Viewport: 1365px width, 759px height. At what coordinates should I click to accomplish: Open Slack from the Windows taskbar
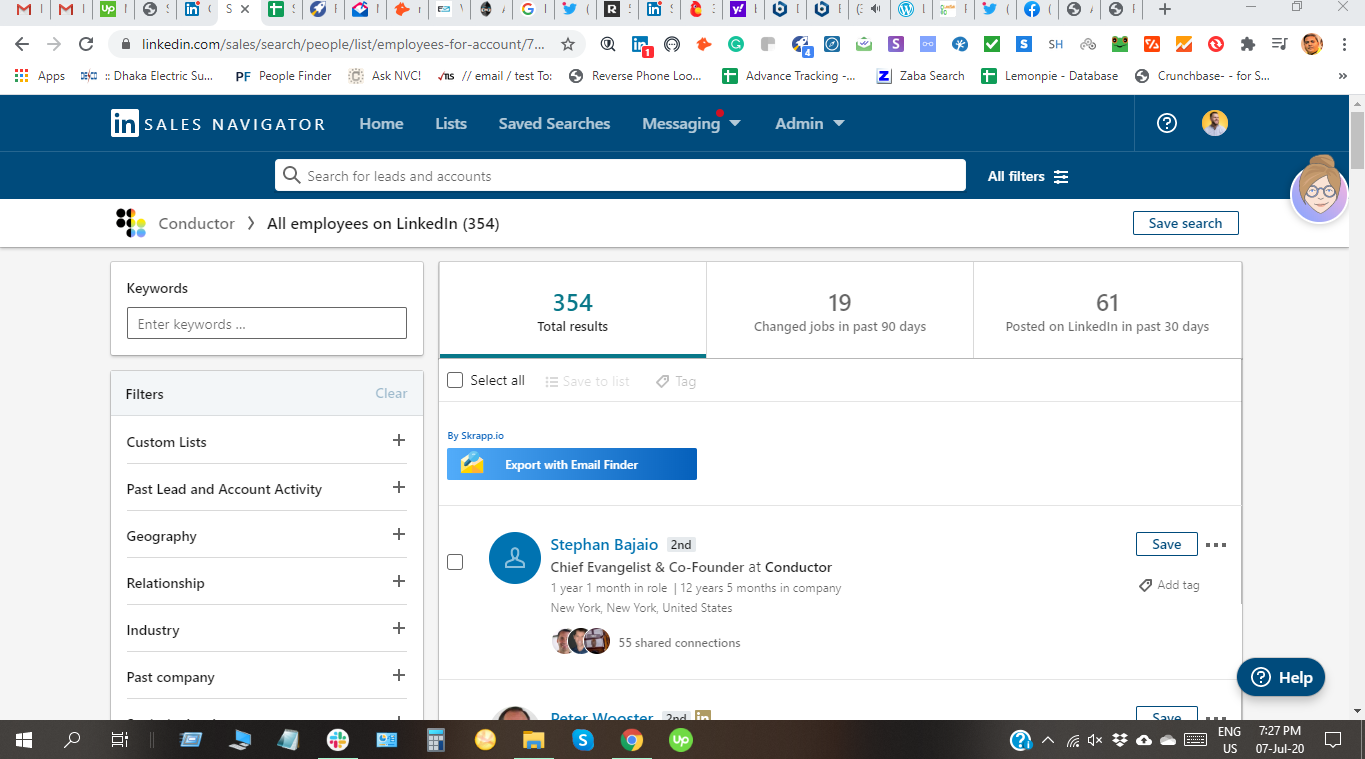338,740
